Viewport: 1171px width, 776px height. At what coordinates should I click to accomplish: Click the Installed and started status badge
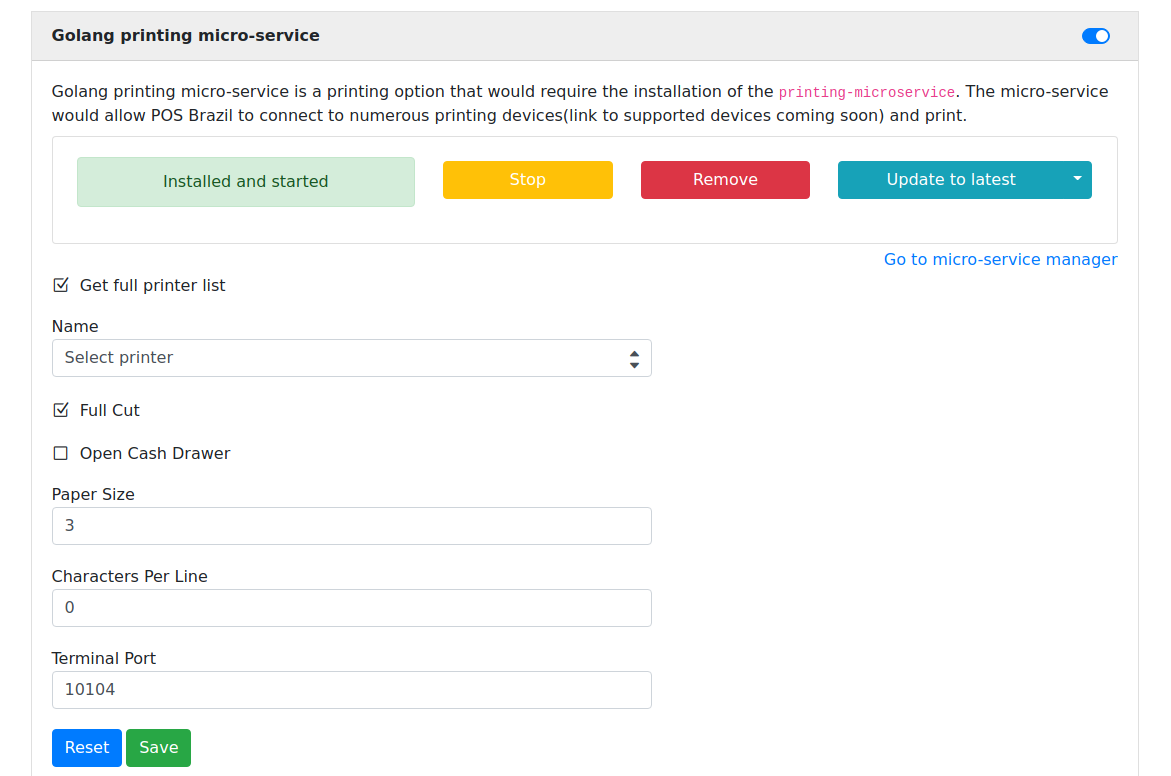tap(246, 181)
